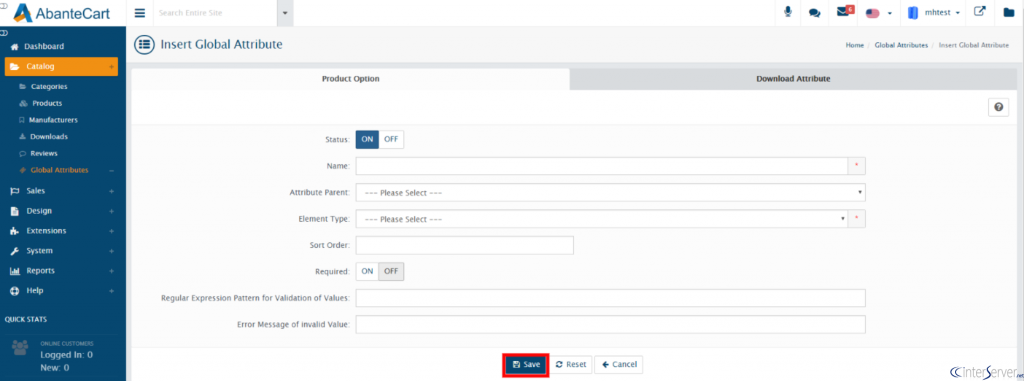
Task: Open the chat bubbles icon
Action: pos(814,13)
